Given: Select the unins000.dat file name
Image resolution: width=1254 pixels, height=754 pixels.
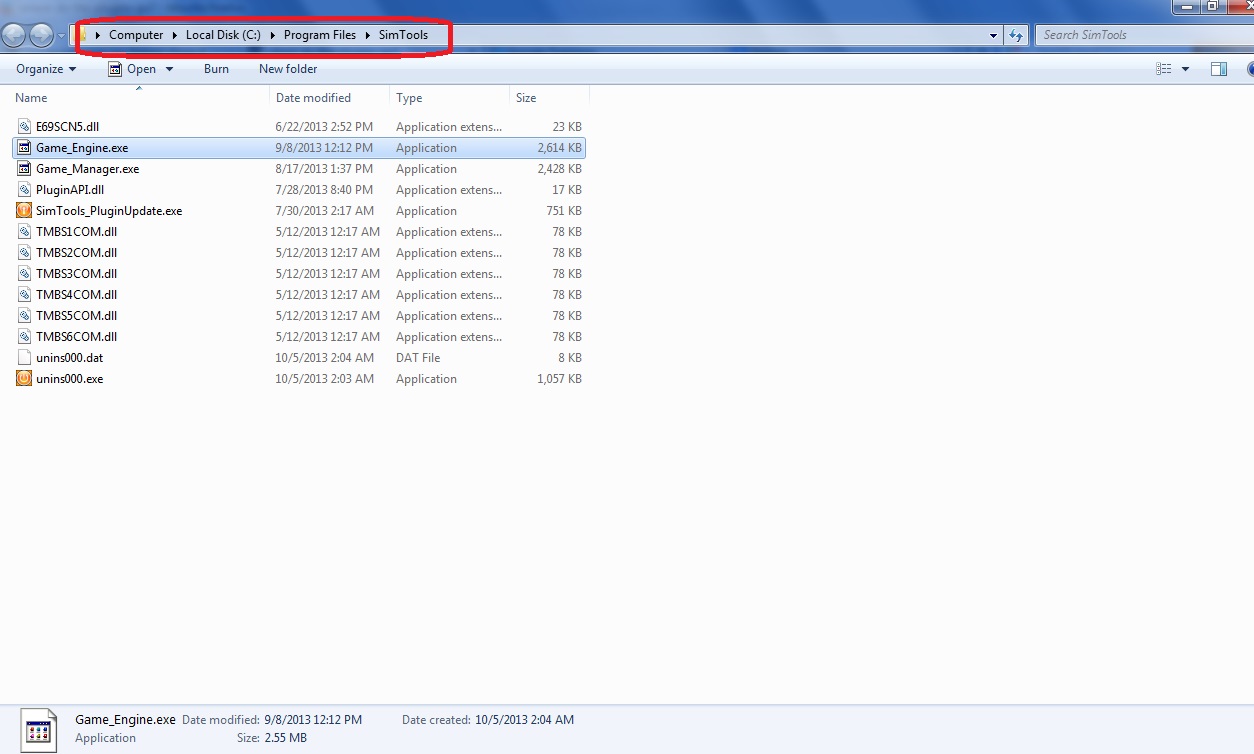Looking at the screenshot, I should click(69, 358).
